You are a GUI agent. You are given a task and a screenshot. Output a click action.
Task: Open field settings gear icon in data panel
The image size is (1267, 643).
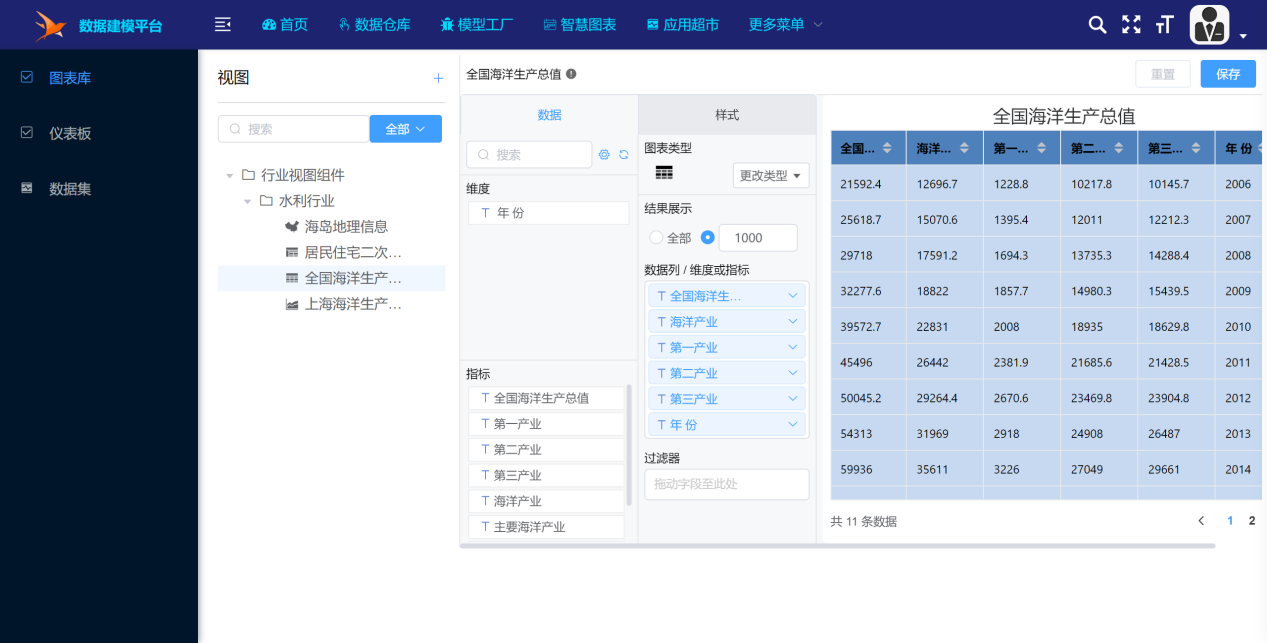604,155
